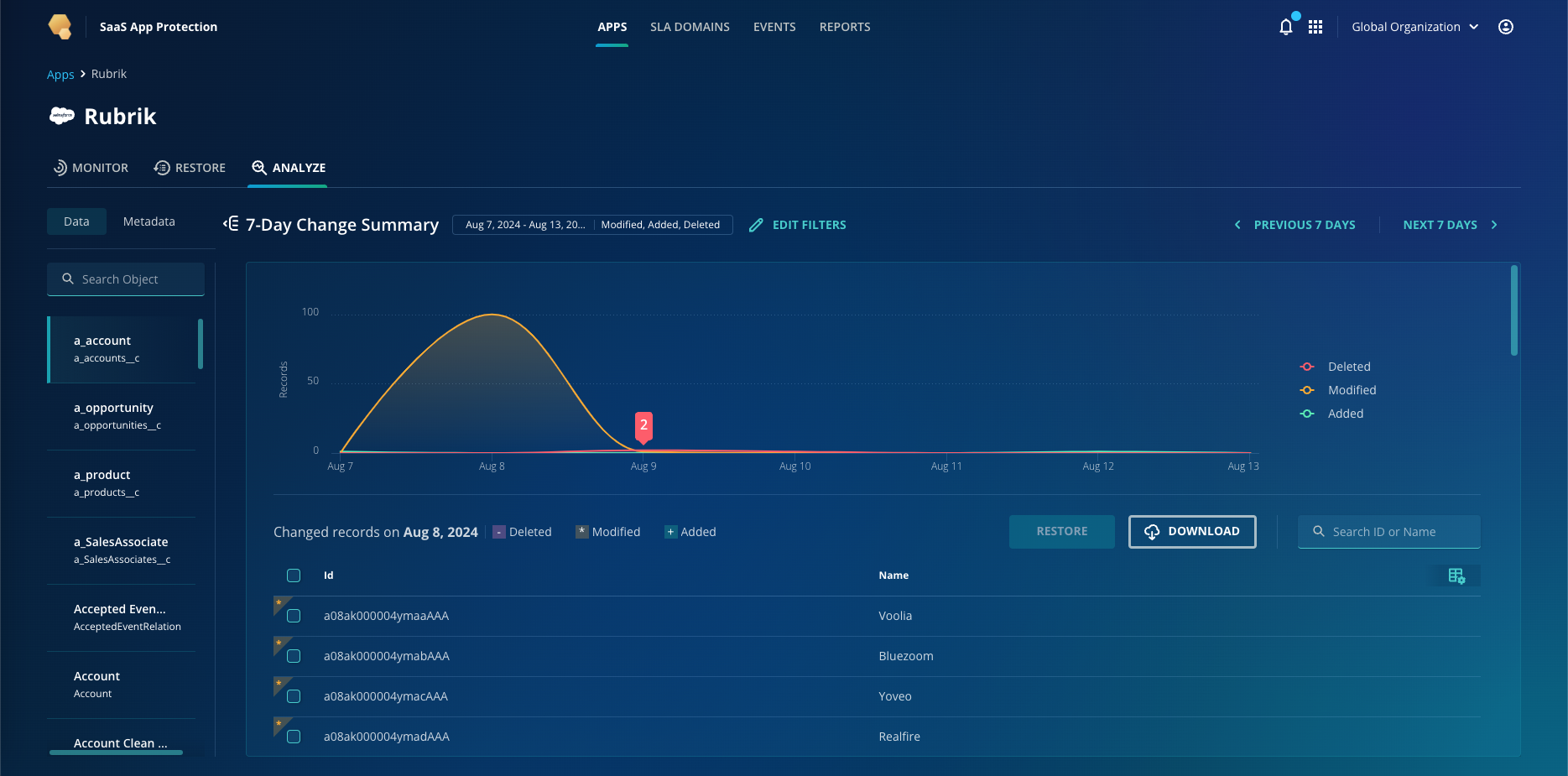Select the AcceptedEventRelation object

(122, 617)
